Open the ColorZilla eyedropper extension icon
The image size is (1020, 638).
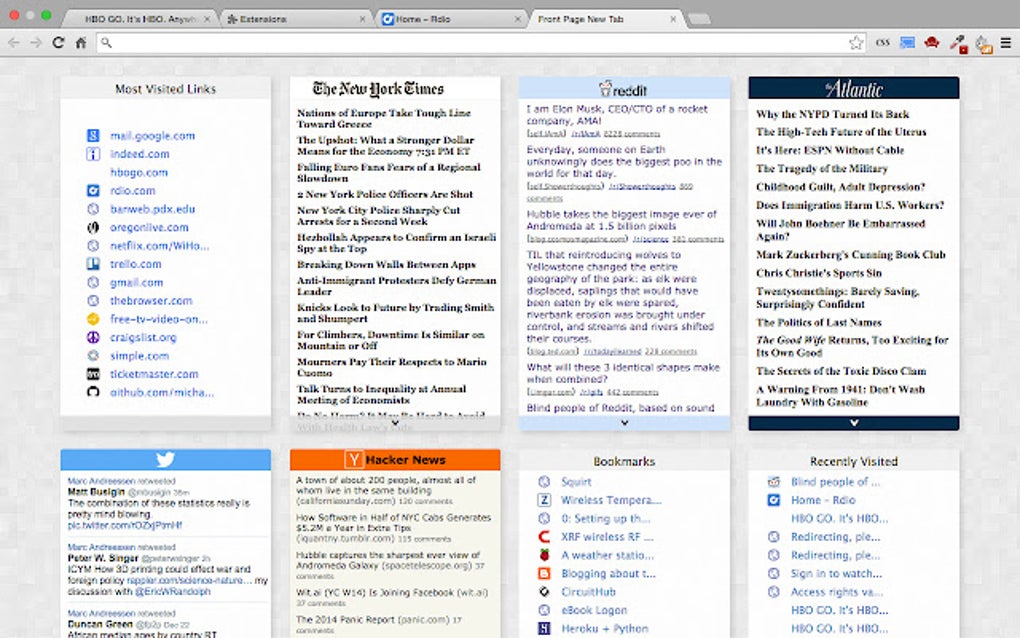956,43
